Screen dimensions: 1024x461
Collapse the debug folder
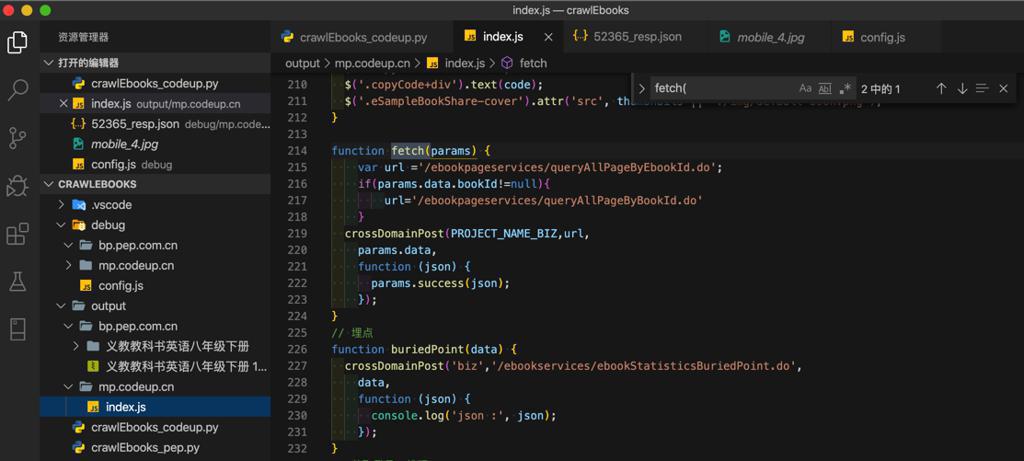[155, 225]
